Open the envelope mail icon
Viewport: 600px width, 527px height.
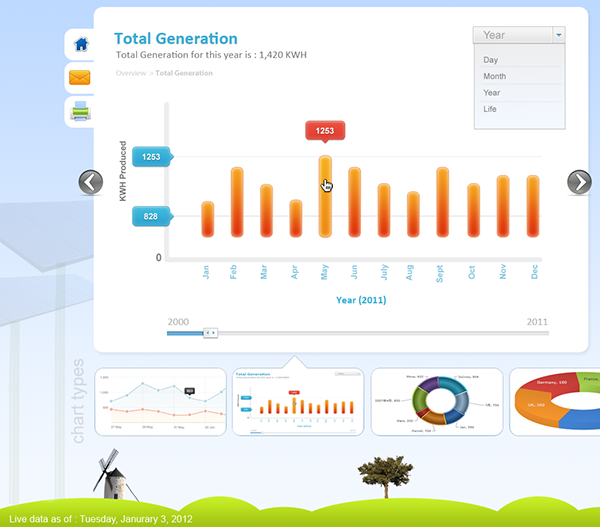click(x=80, y=77)
